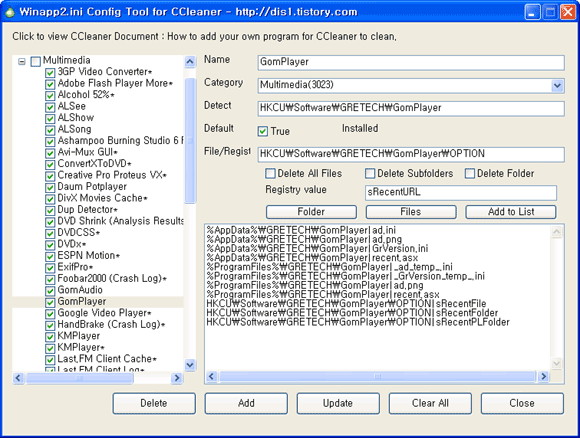Click the Close button
580x438 pixels.
pos(522,403)
